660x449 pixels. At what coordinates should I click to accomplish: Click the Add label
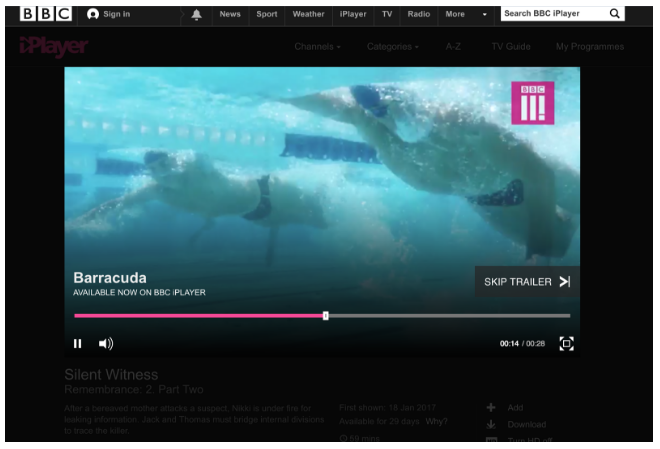tap(515, 407)
